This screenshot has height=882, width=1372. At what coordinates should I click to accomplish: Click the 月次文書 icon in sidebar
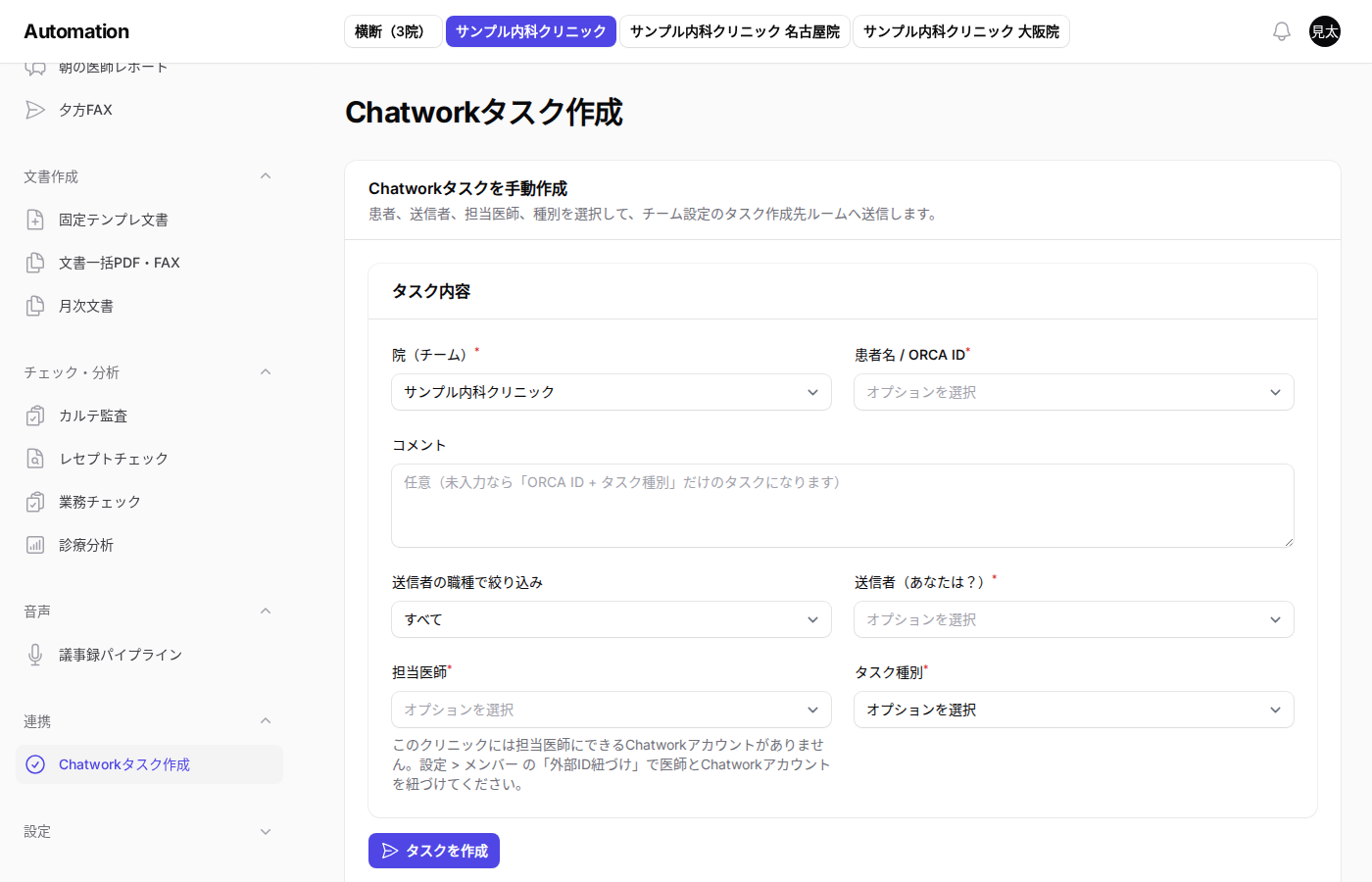[35, 306]
